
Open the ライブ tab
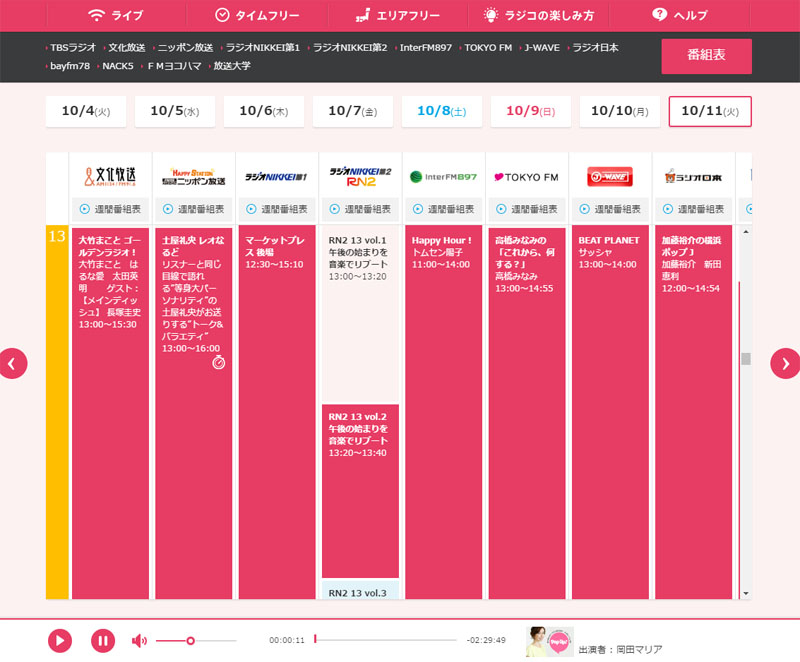coord(116,15)
